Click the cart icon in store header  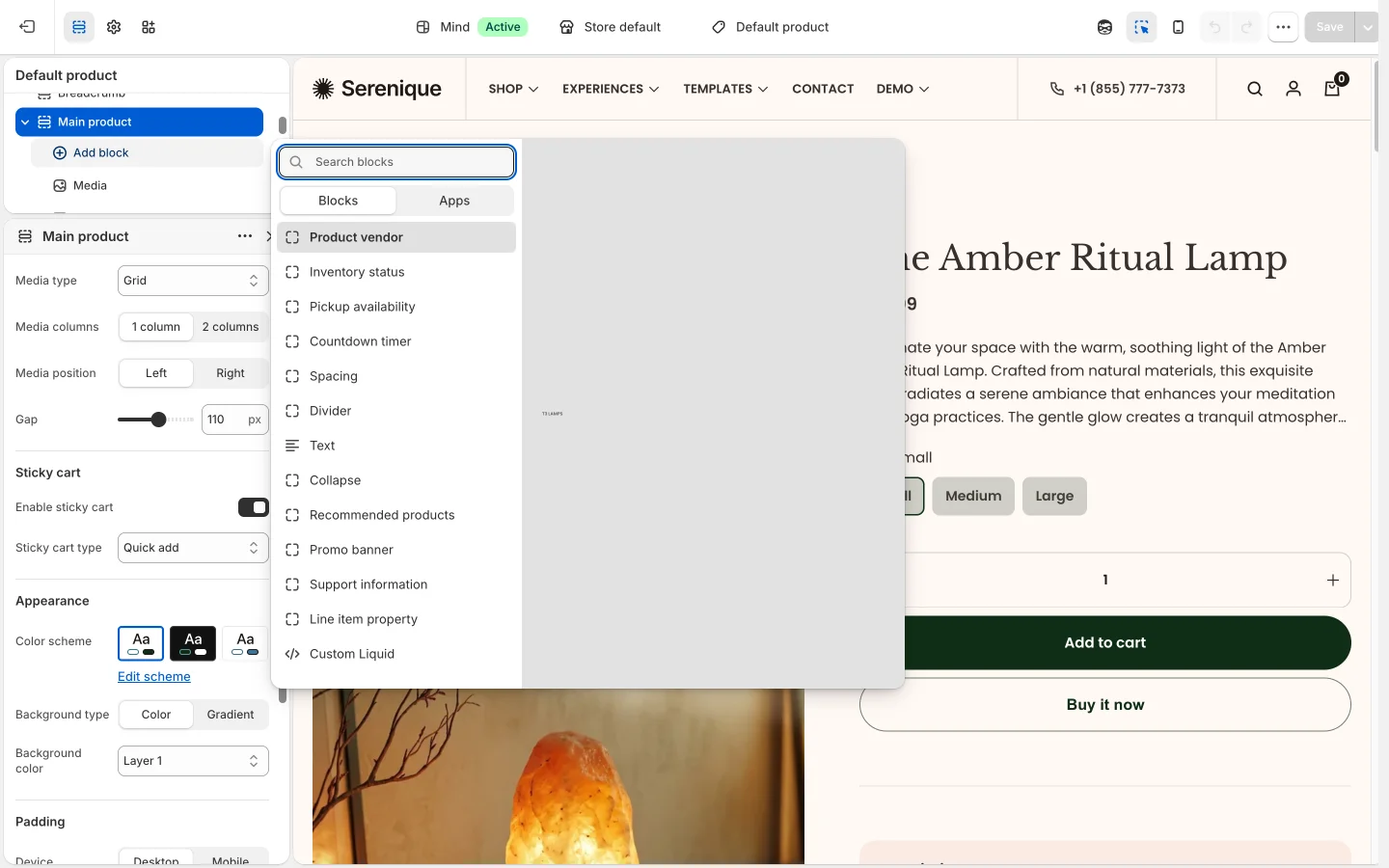click(1333, 88)
